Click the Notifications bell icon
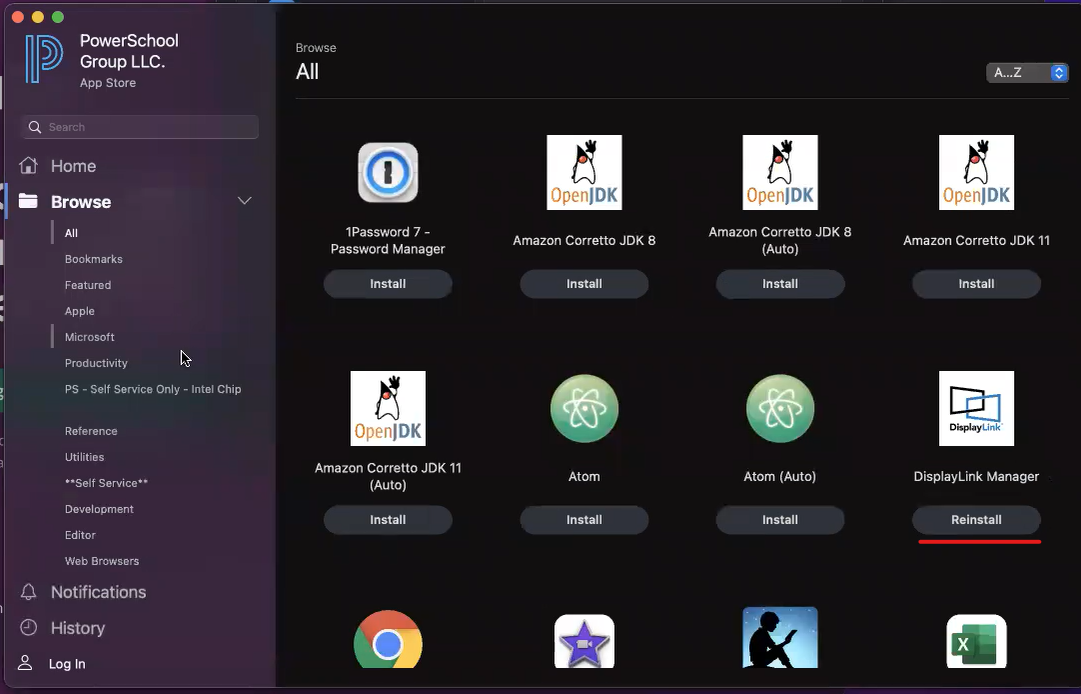Viewport: 1081px width, 694px height. 28,591
